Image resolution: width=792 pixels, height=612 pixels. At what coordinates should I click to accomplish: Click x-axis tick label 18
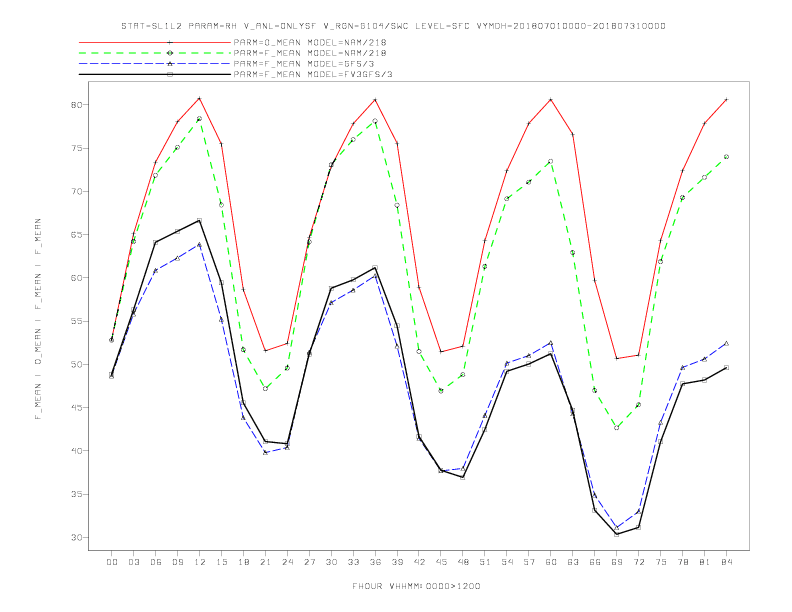click(x=243, y=562)
